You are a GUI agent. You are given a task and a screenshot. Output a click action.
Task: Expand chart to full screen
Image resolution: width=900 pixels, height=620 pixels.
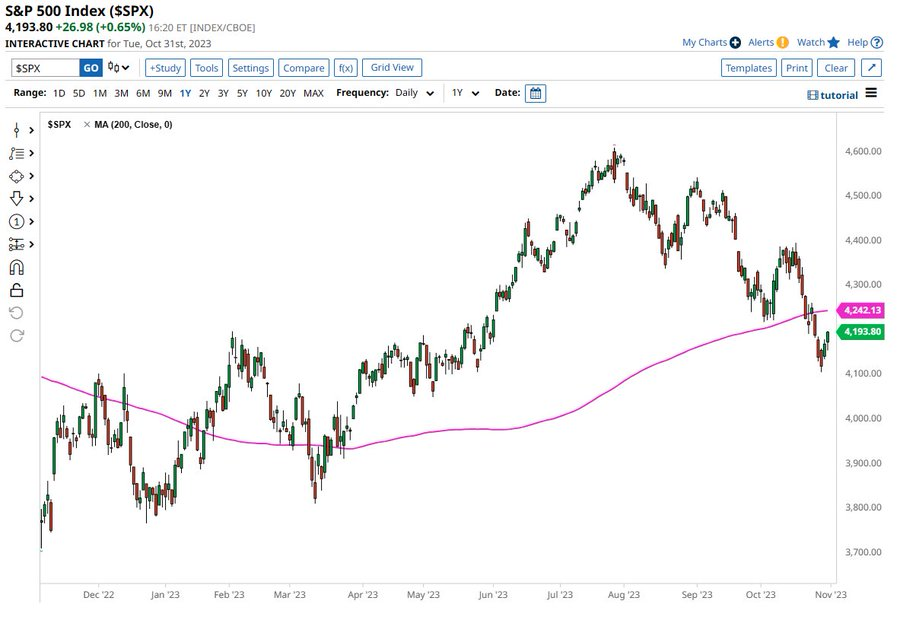(871, 68)
